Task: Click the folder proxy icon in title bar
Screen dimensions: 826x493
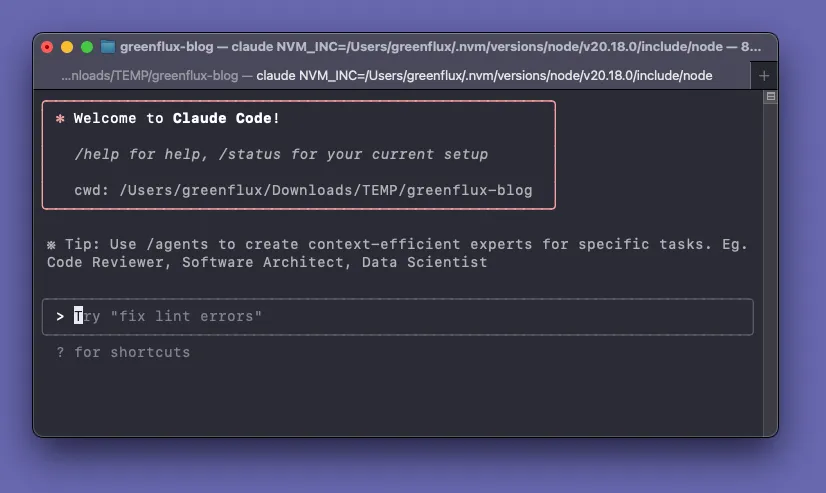Action: (x=108, y=47)
